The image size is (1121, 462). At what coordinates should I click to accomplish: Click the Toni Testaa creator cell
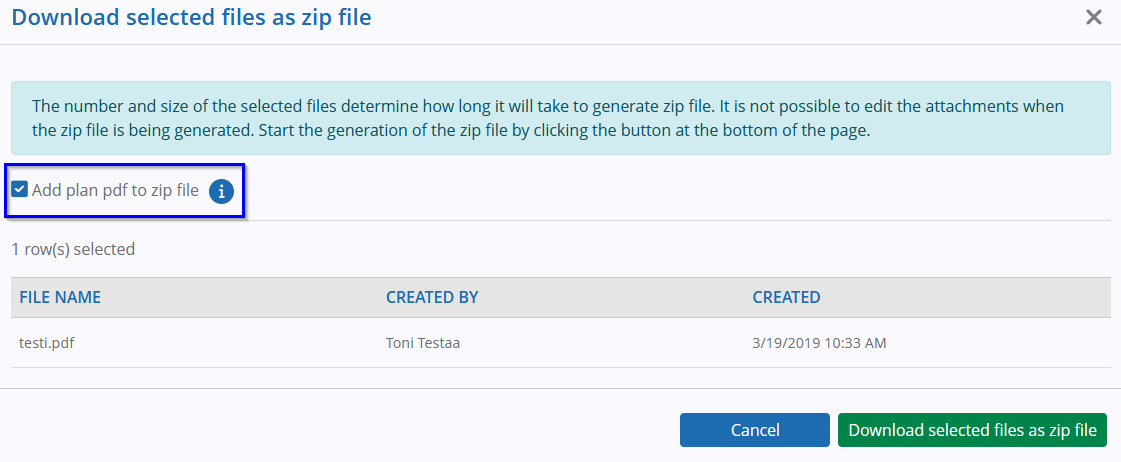423,343
